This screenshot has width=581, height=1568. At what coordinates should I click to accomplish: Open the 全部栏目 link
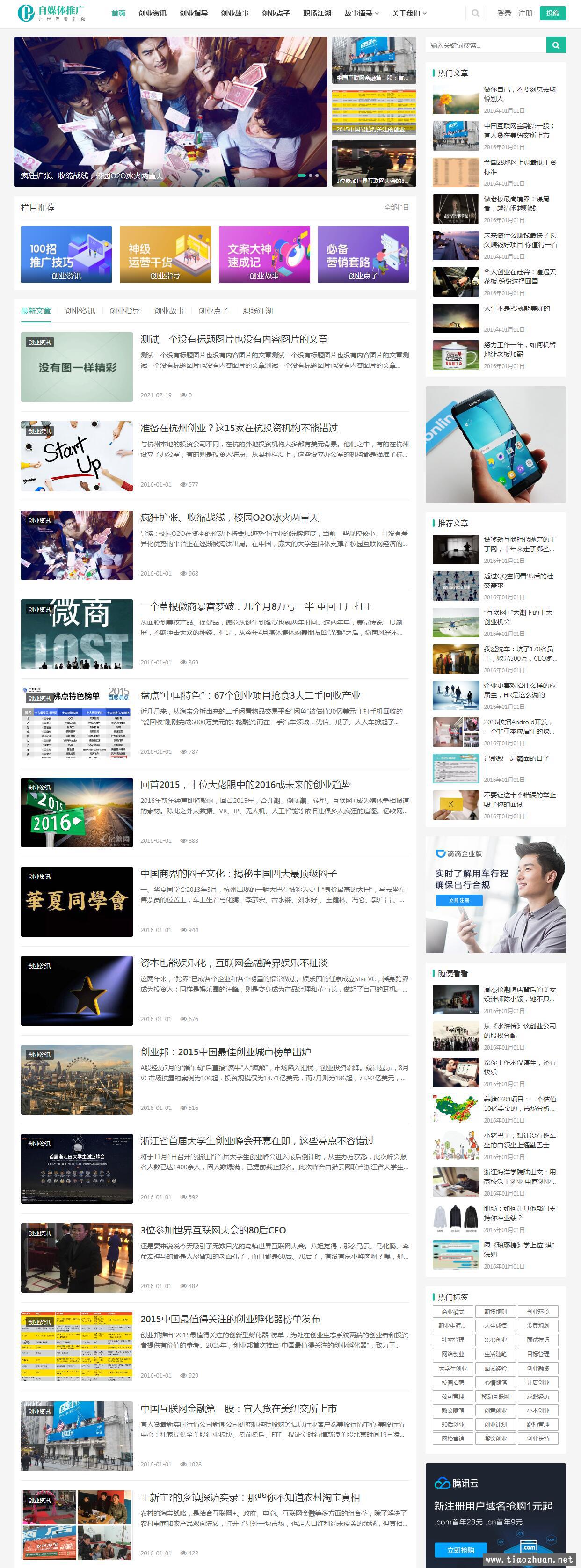click(396, 208)
